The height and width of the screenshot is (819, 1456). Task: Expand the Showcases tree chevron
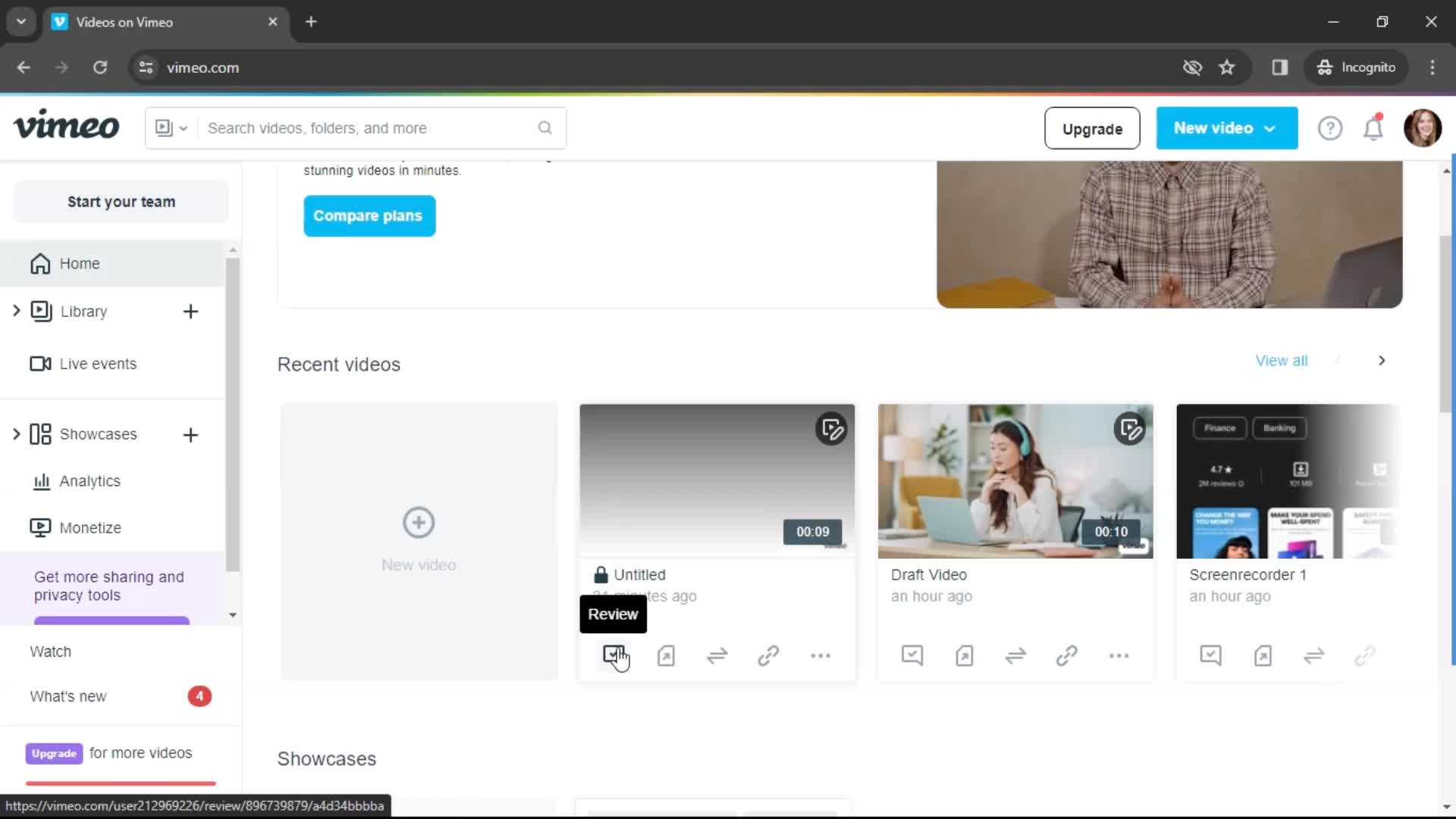pos(16,434)
